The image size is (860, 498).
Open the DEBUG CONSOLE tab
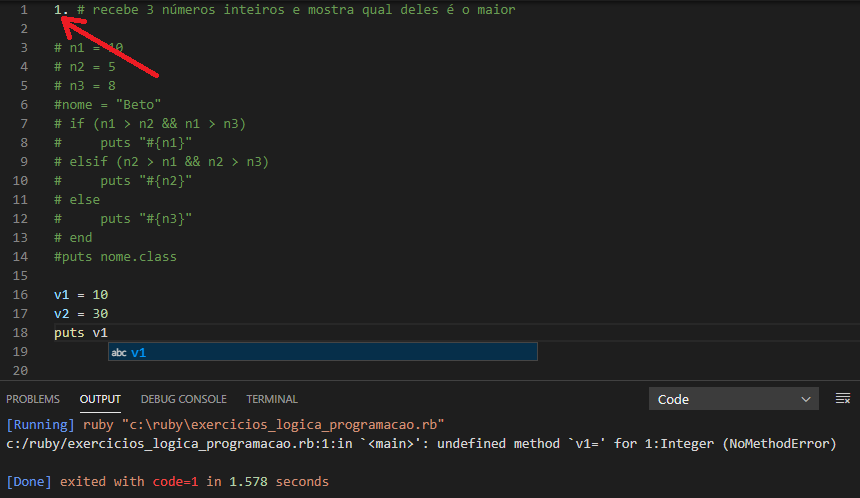183,399
